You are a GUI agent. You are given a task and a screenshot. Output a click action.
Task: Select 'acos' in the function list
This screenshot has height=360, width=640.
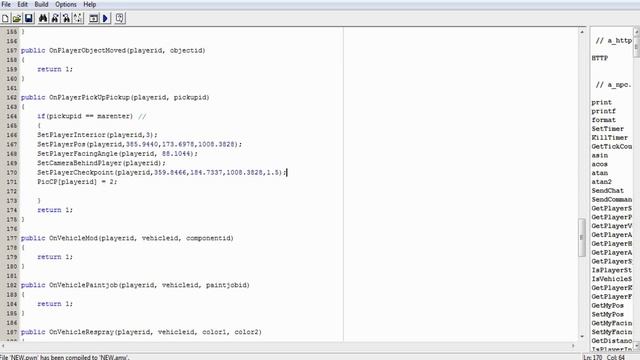[600, 164]
